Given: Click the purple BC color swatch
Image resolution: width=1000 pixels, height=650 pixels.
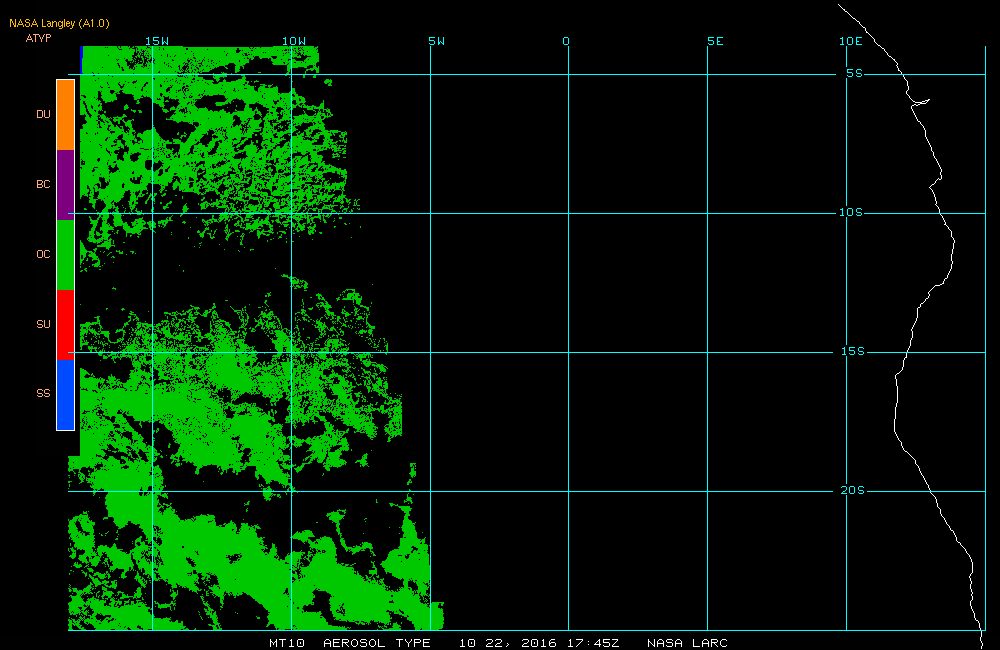Looking at the screenshot, I should tap(66, 185).
